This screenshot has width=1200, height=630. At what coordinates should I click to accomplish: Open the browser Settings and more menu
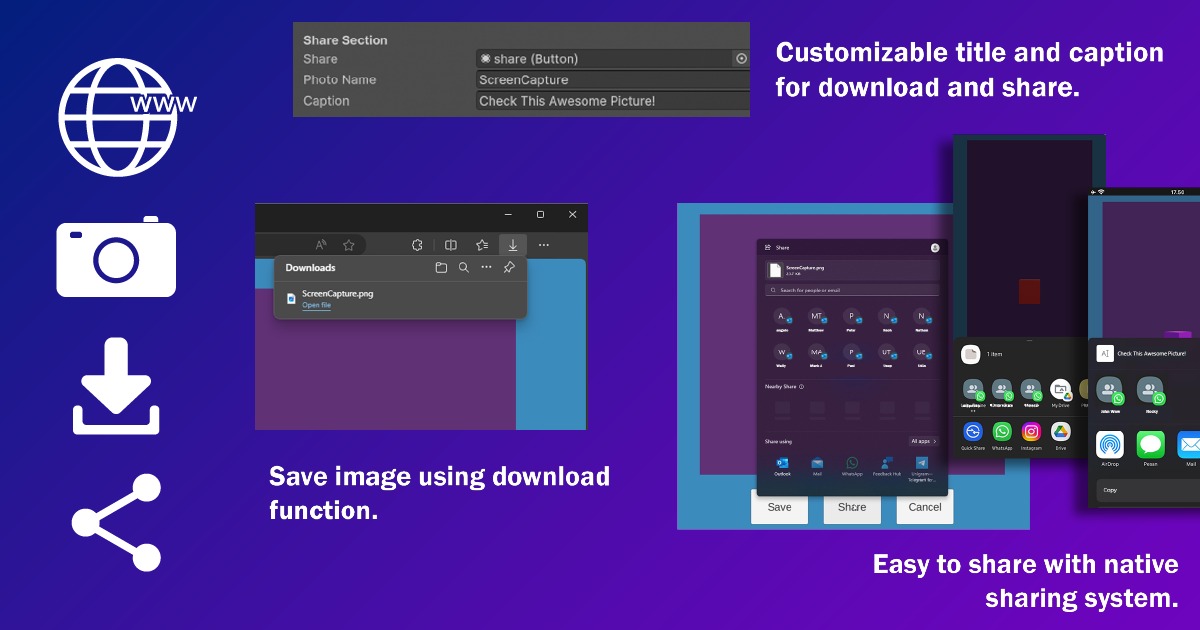point(544,245)
